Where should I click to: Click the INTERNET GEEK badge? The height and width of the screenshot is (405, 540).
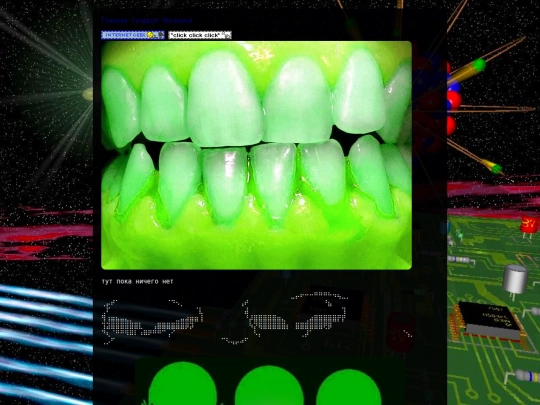[x=133, y=35]
